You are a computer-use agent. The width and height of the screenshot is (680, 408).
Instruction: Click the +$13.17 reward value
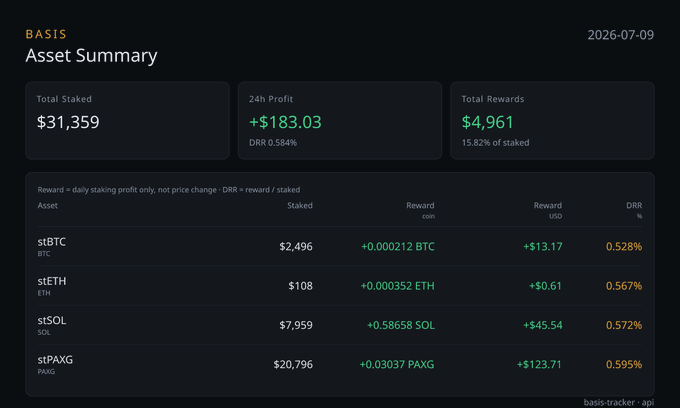point(543,247)
